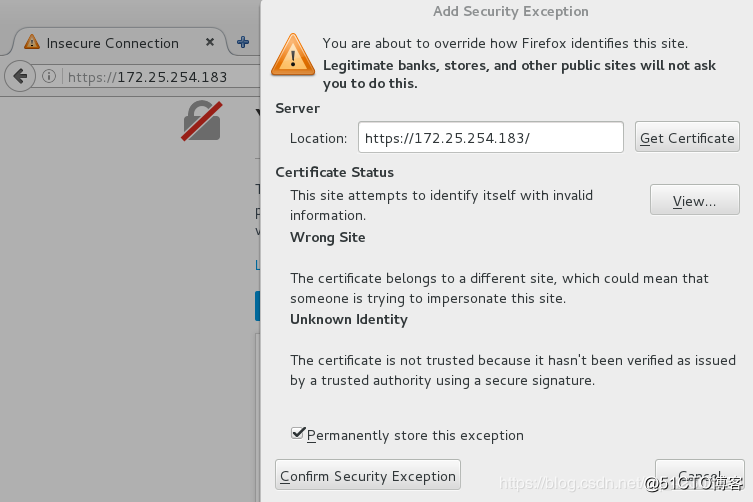Click the site info icon in address bar

tap(49, 76)
